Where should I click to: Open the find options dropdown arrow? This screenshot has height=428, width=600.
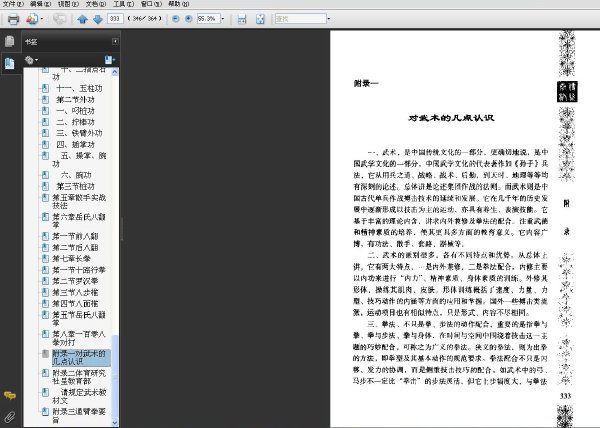point(329,18)
